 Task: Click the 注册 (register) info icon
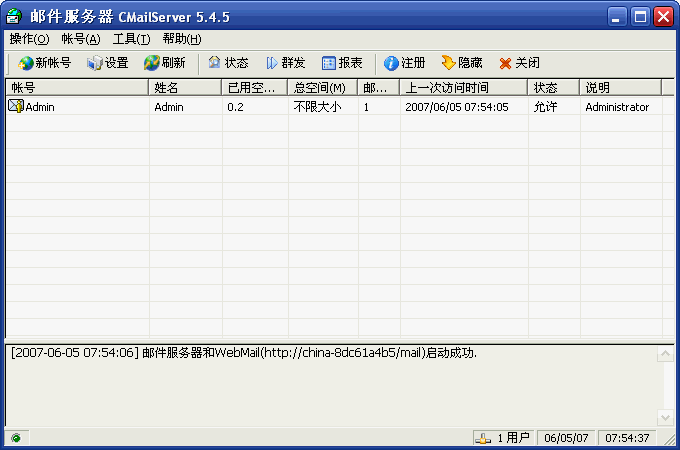[391, 63]
